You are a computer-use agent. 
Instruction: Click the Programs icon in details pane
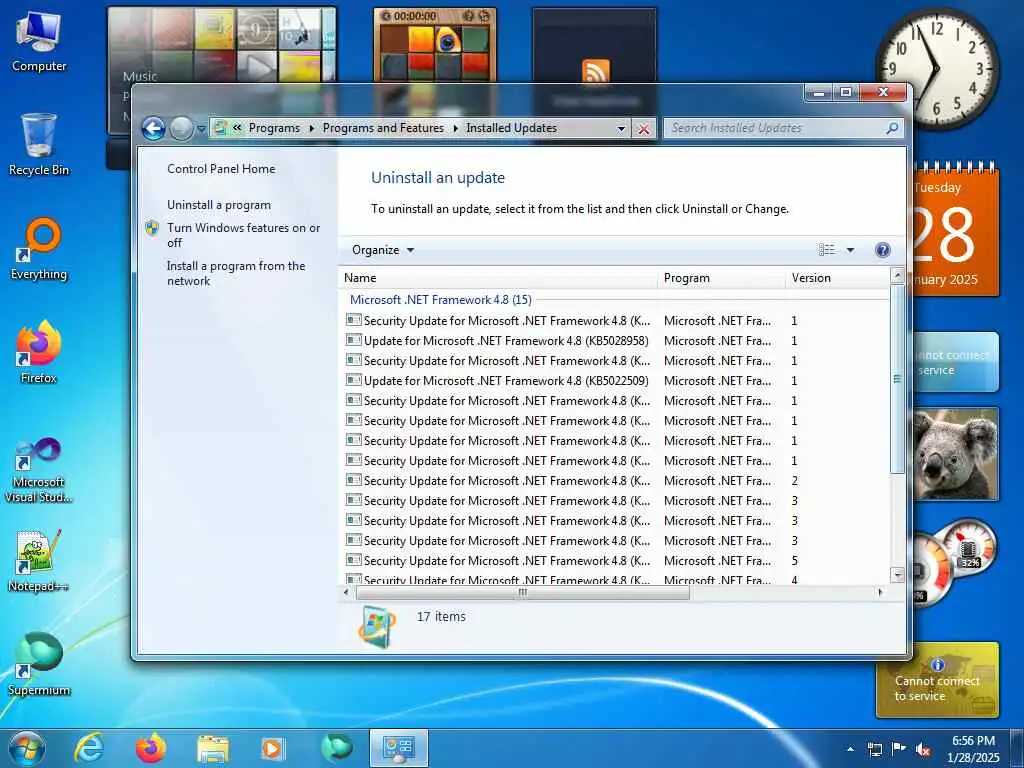pos(377,627)
